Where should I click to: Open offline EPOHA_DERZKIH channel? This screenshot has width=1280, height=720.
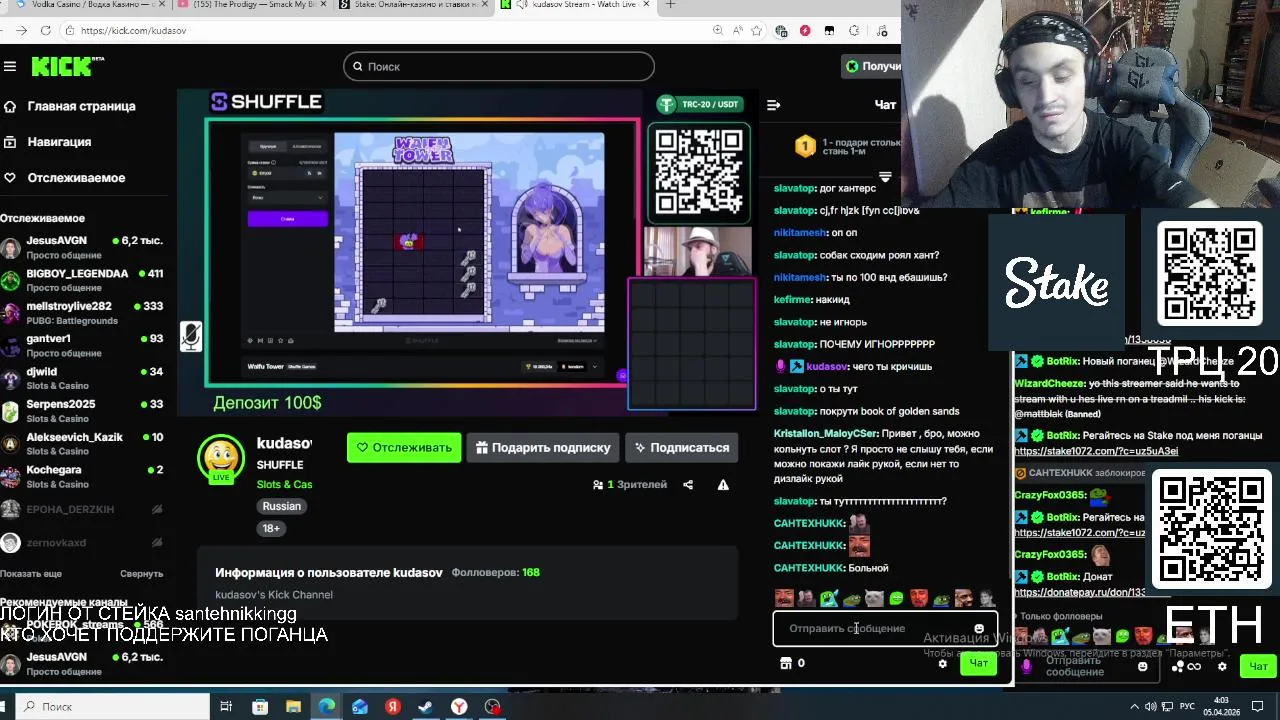(x=82, y=510)
